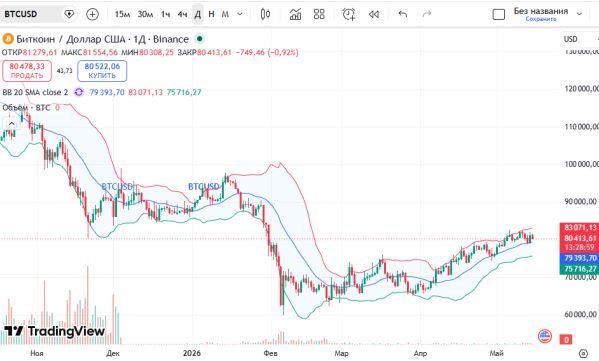This screenshot has width=599, height=361.
Task: Open the candlestick chart type selector
Action: [265, 14]
